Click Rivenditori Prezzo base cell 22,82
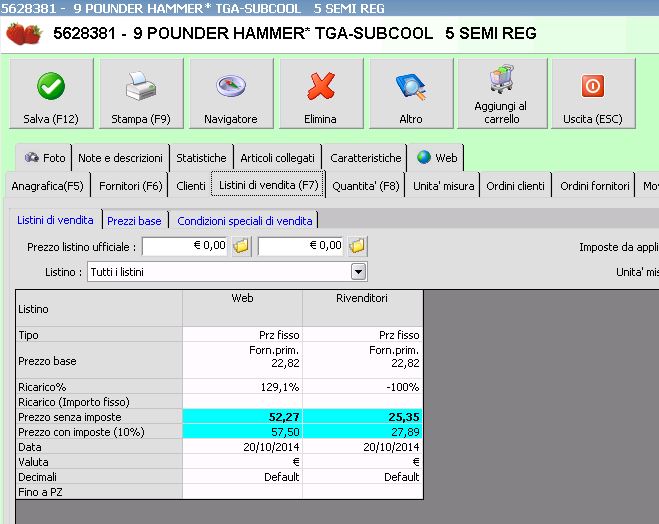The width and height of the screenshot is (659, 524). [362, 361]
